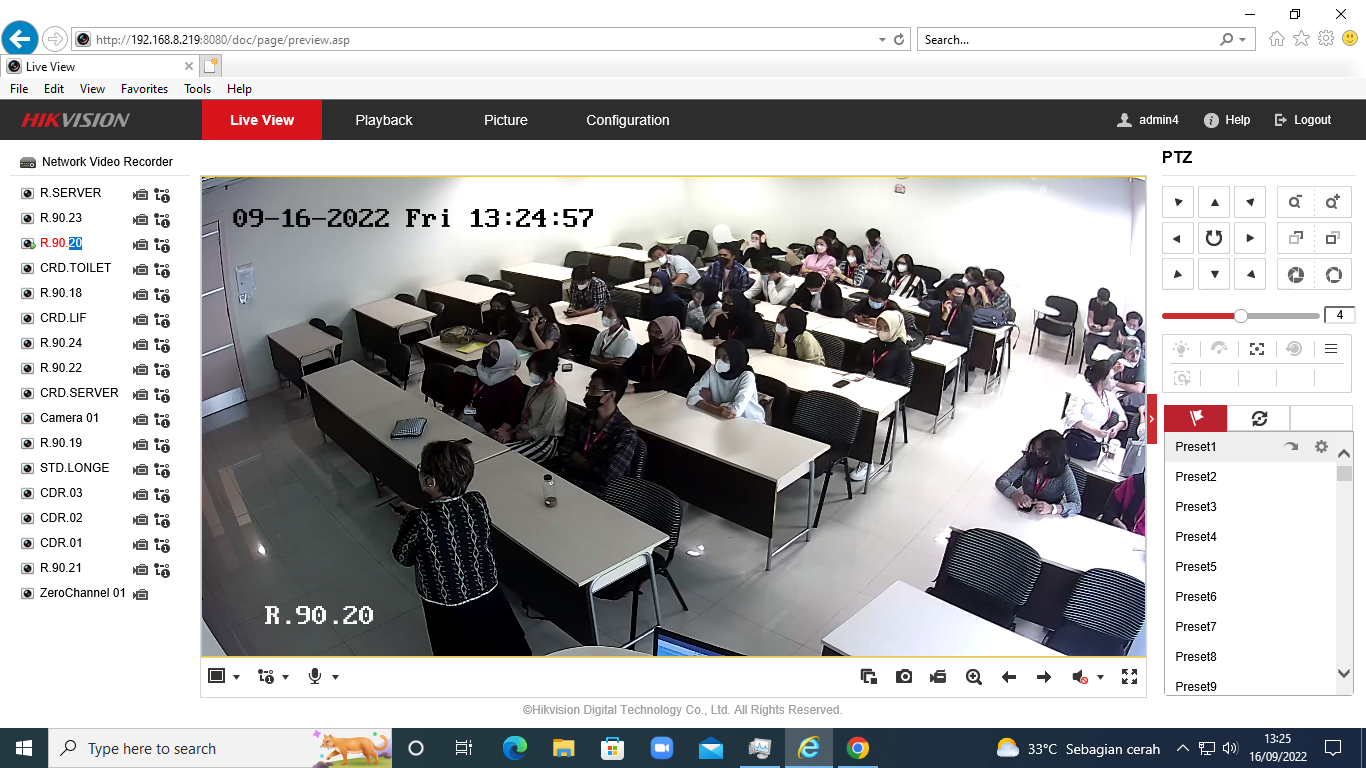
Task: Switch to the PTZ Patrol tab
Action: (x=1258, y=418)
